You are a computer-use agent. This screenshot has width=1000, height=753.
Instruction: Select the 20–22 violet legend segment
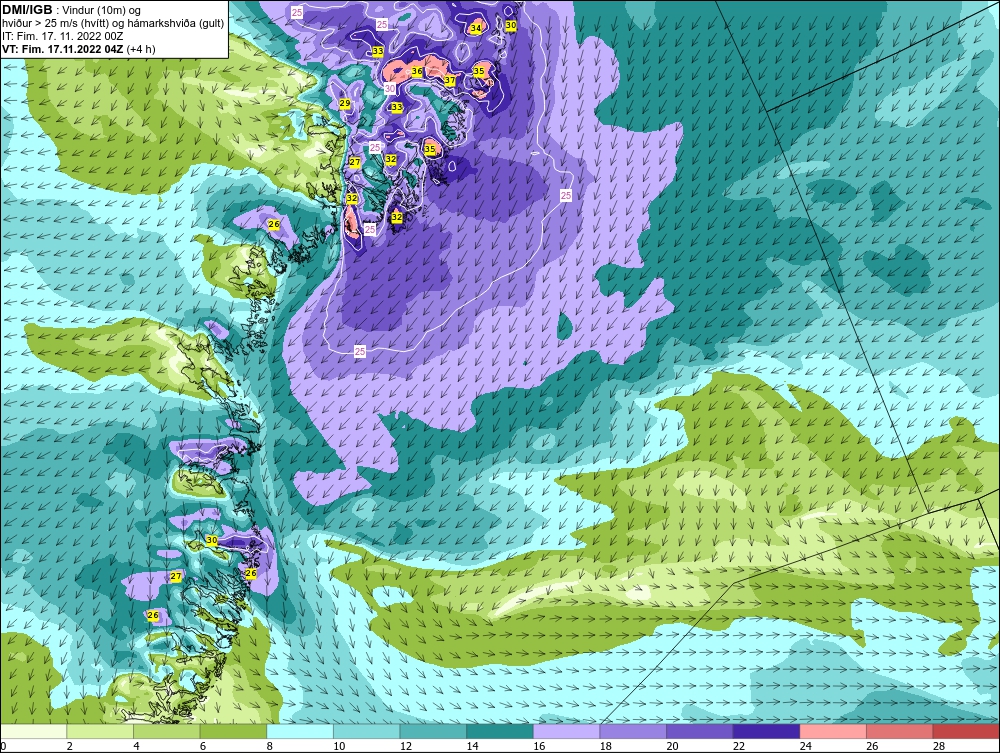coord(700,731)
